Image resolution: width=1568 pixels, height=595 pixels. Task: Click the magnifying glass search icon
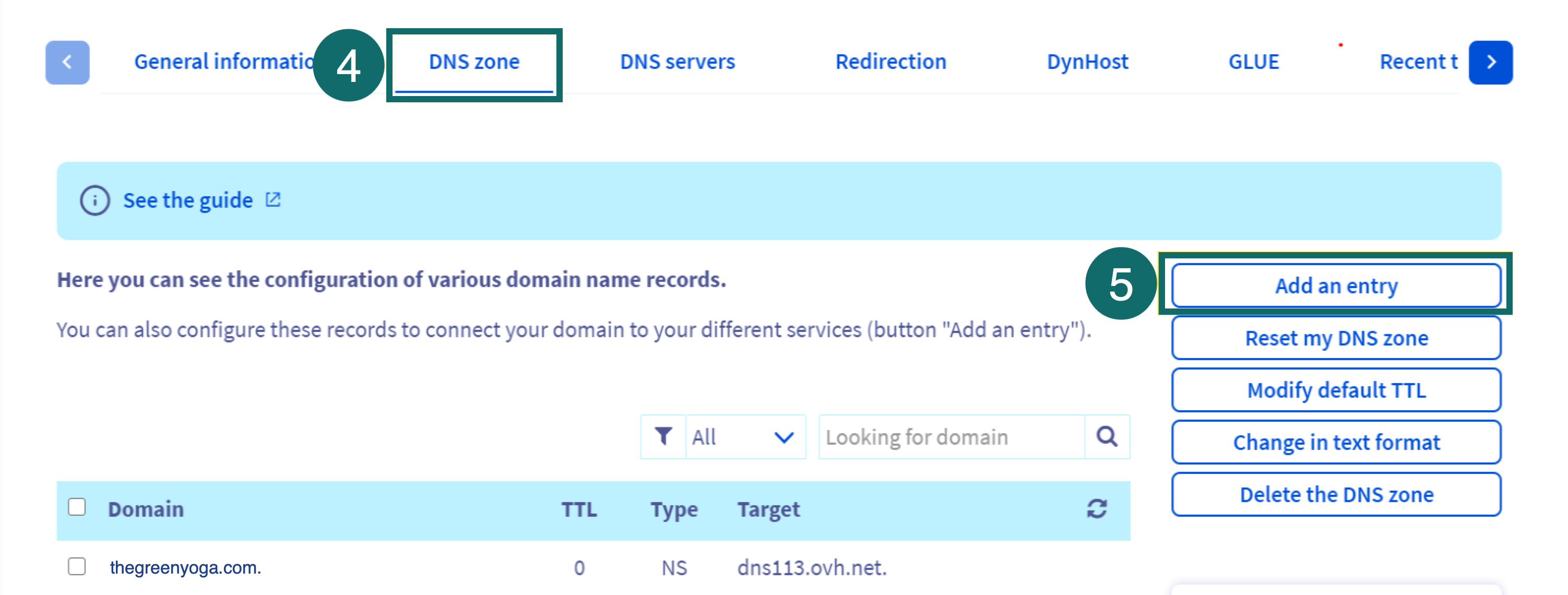point(1107,437)
